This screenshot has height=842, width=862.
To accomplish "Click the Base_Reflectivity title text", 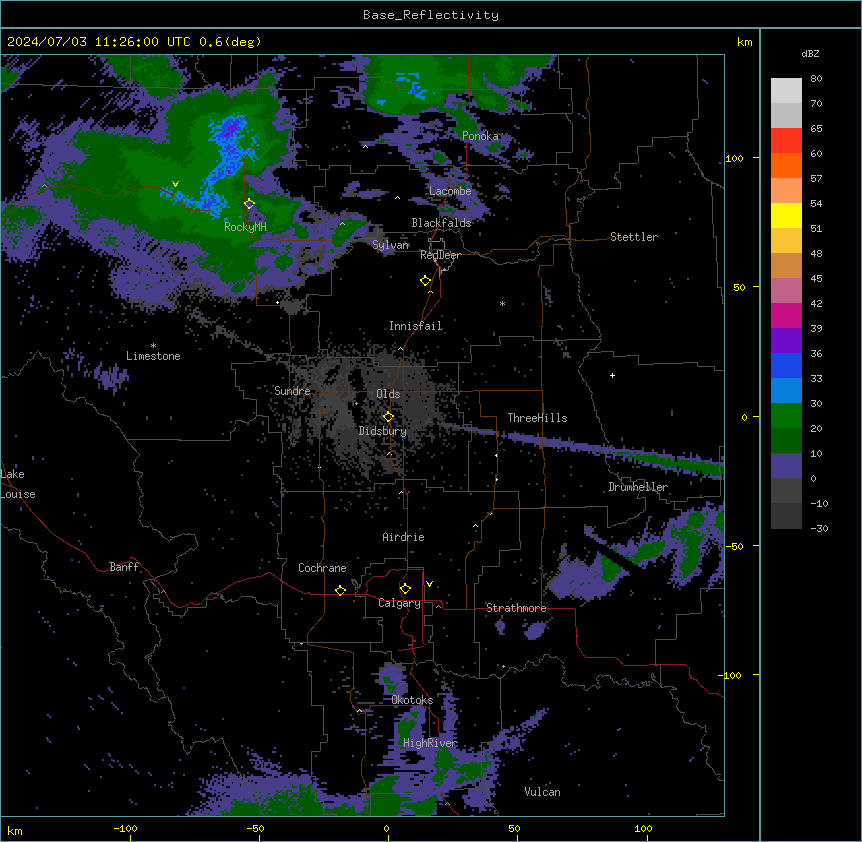I will (431, 15).
